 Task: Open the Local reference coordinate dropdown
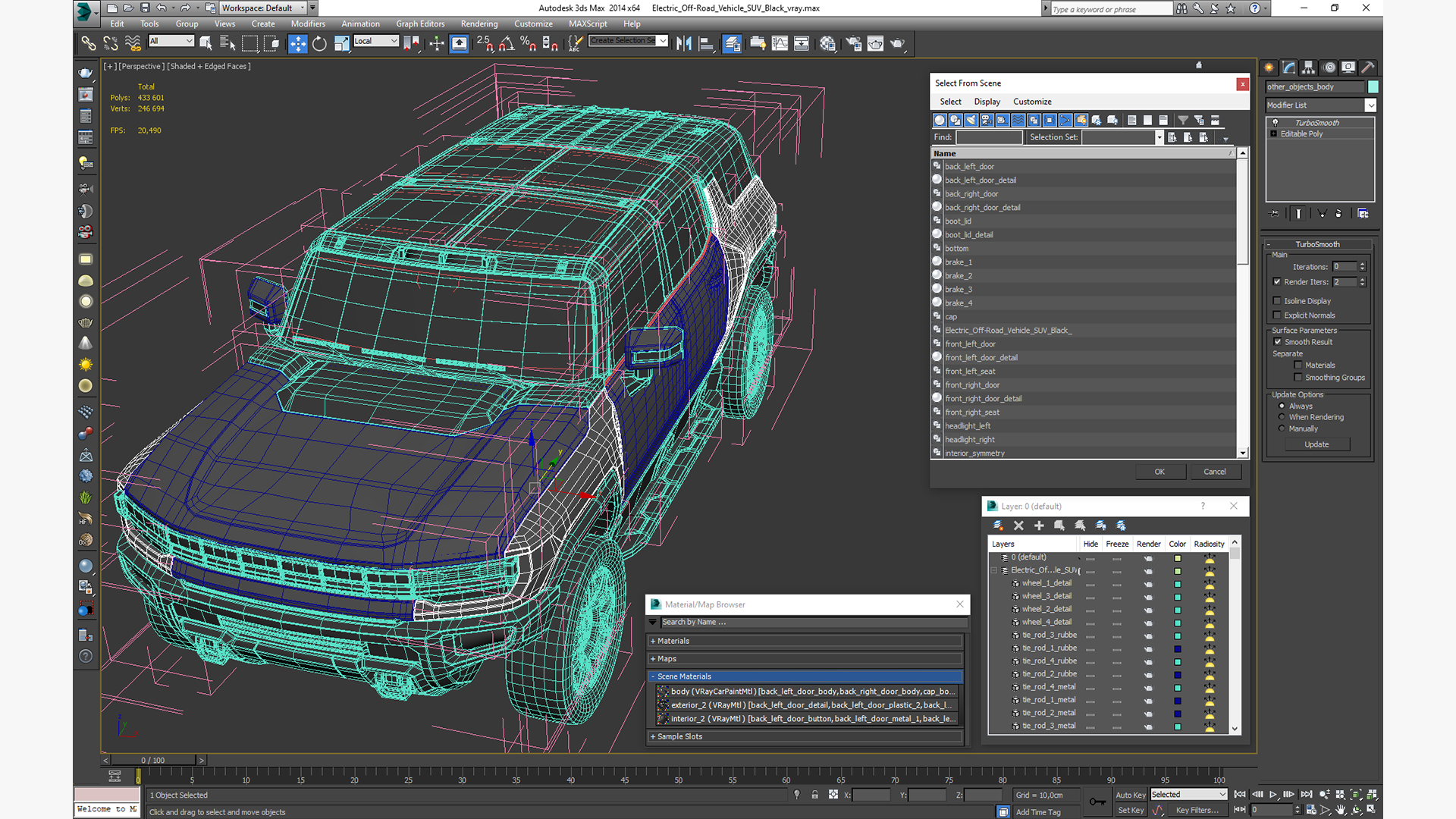click(x=376, y=41)
